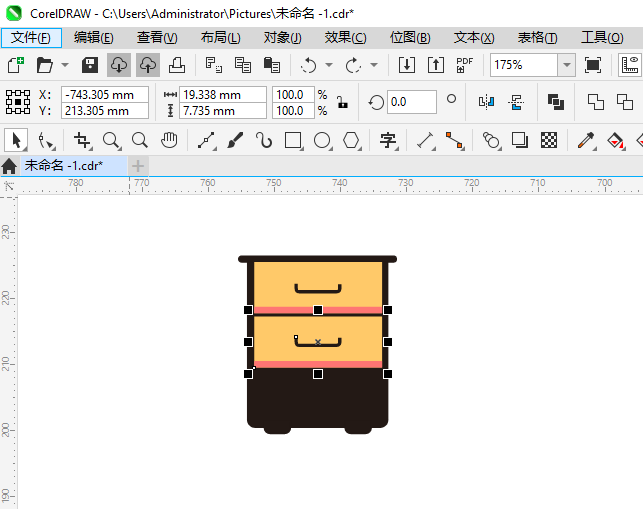This screenshot has width=643, height=509.
Task: Select the Ellipse tool
Action: click(x=322, y=140)
